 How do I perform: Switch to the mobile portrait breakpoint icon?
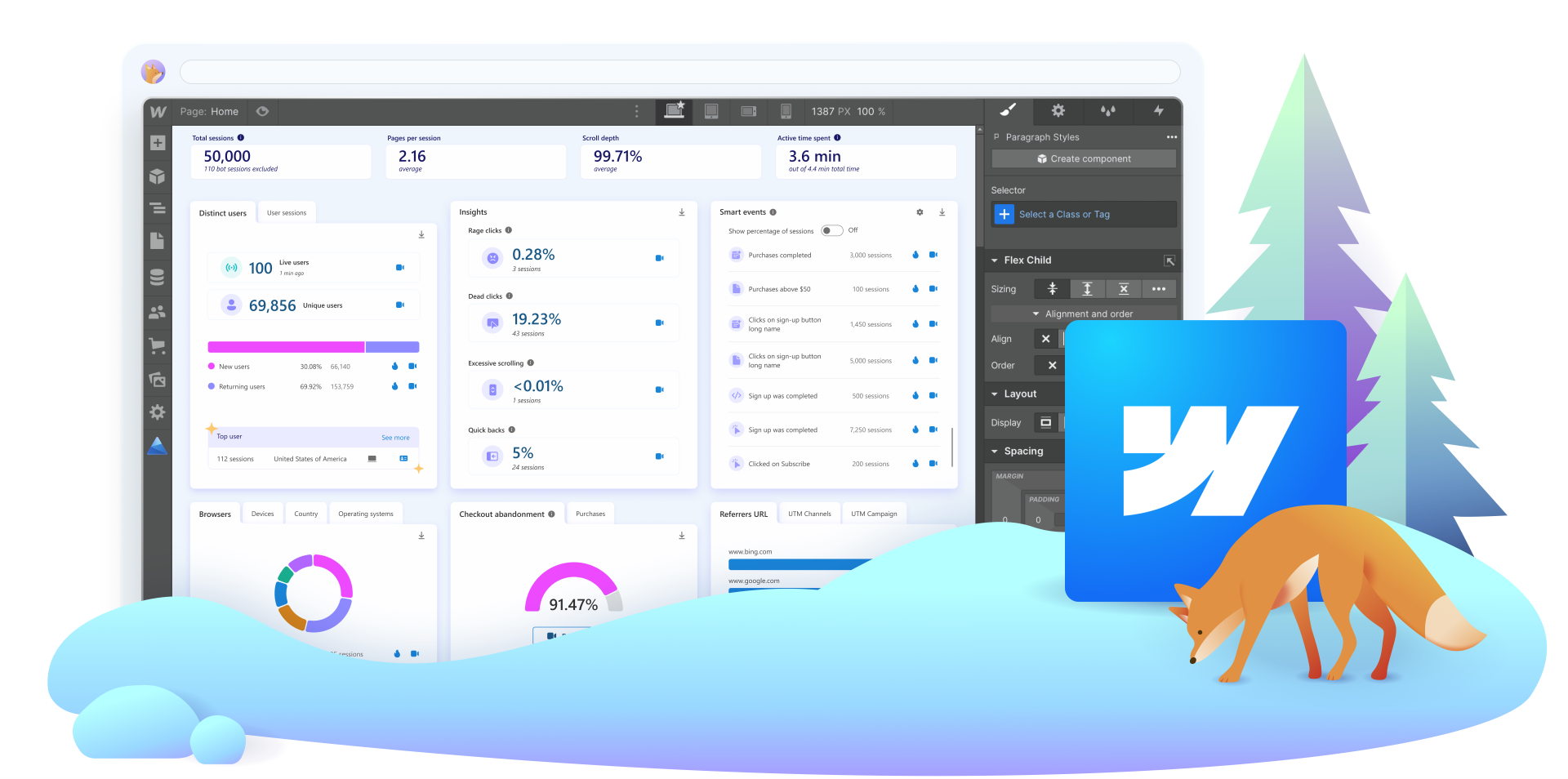tap(786, 111)
